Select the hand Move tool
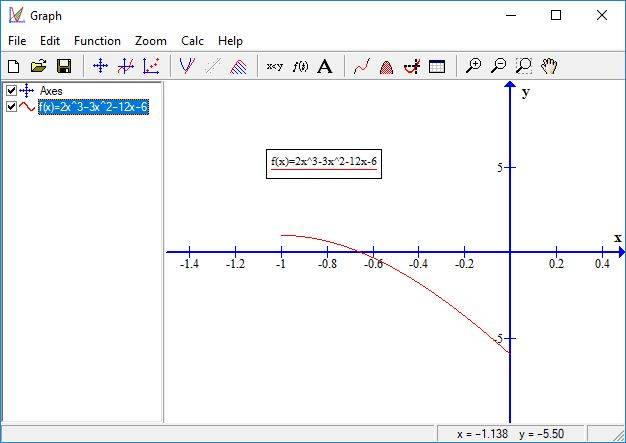The image size is (626, 443). pyautogui.click(x=549, y=67)
